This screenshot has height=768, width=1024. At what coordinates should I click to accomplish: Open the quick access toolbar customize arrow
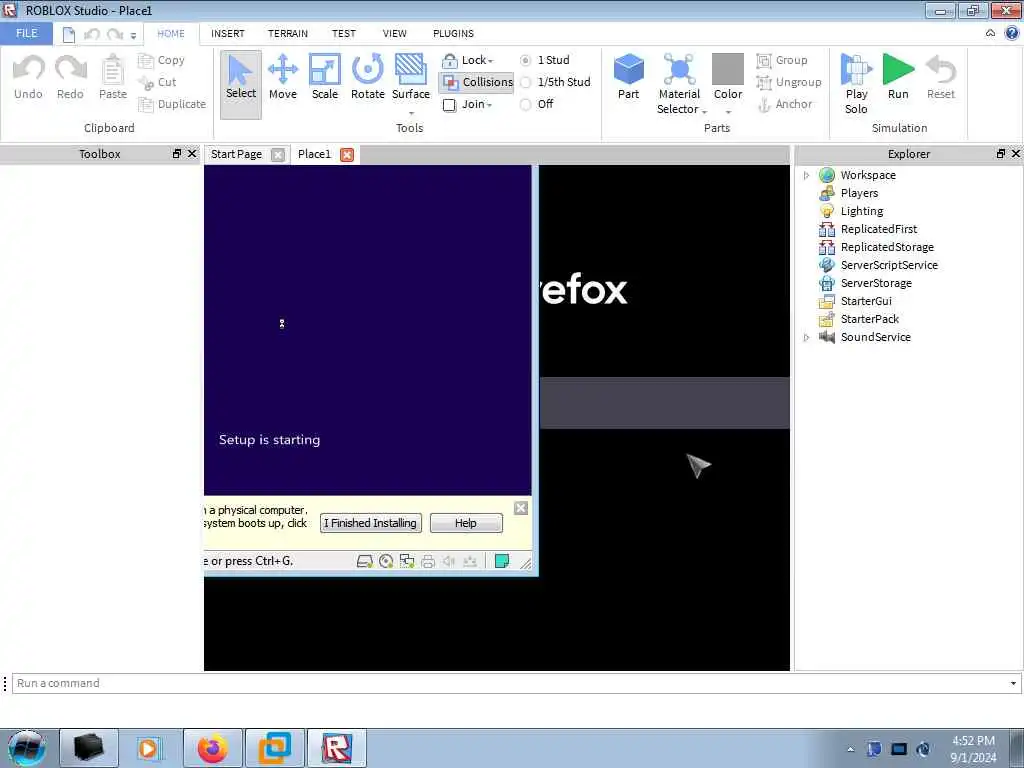click(x=133, y=36)
